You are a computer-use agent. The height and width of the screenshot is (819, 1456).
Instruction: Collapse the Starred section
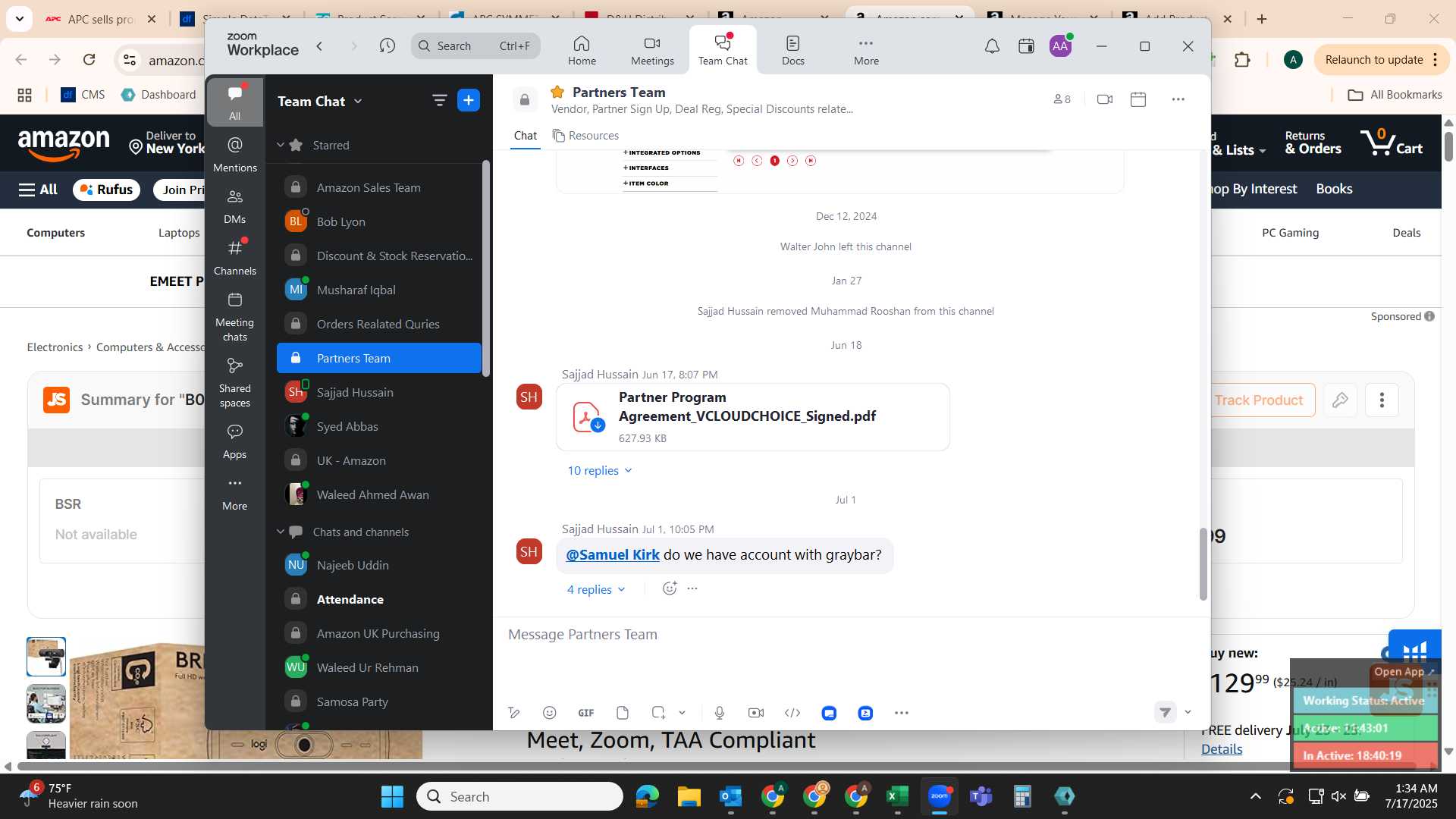[x=280, y=145]
